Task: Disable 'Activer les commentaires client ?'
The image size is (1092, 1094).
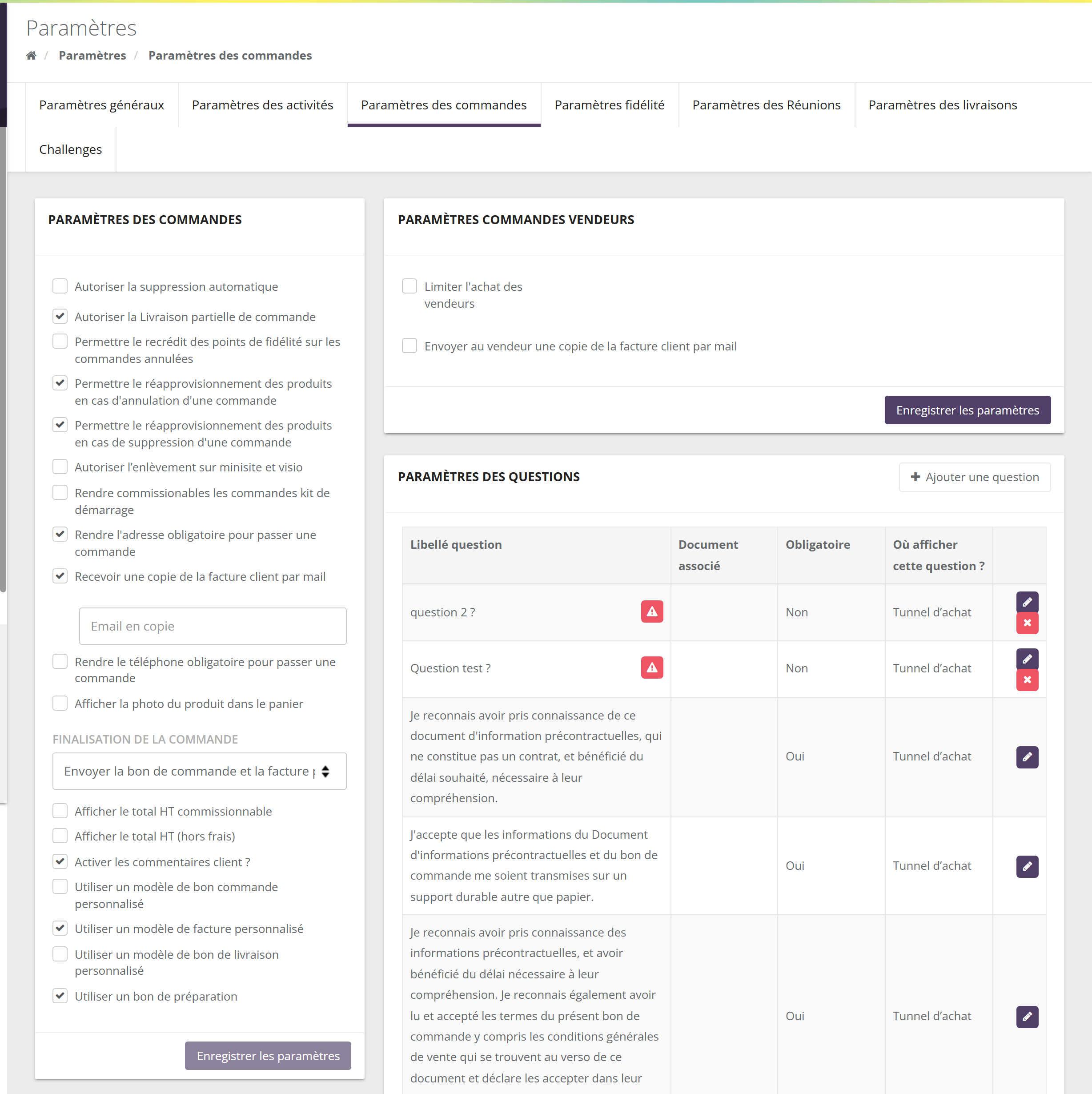Action: point(60,861)
